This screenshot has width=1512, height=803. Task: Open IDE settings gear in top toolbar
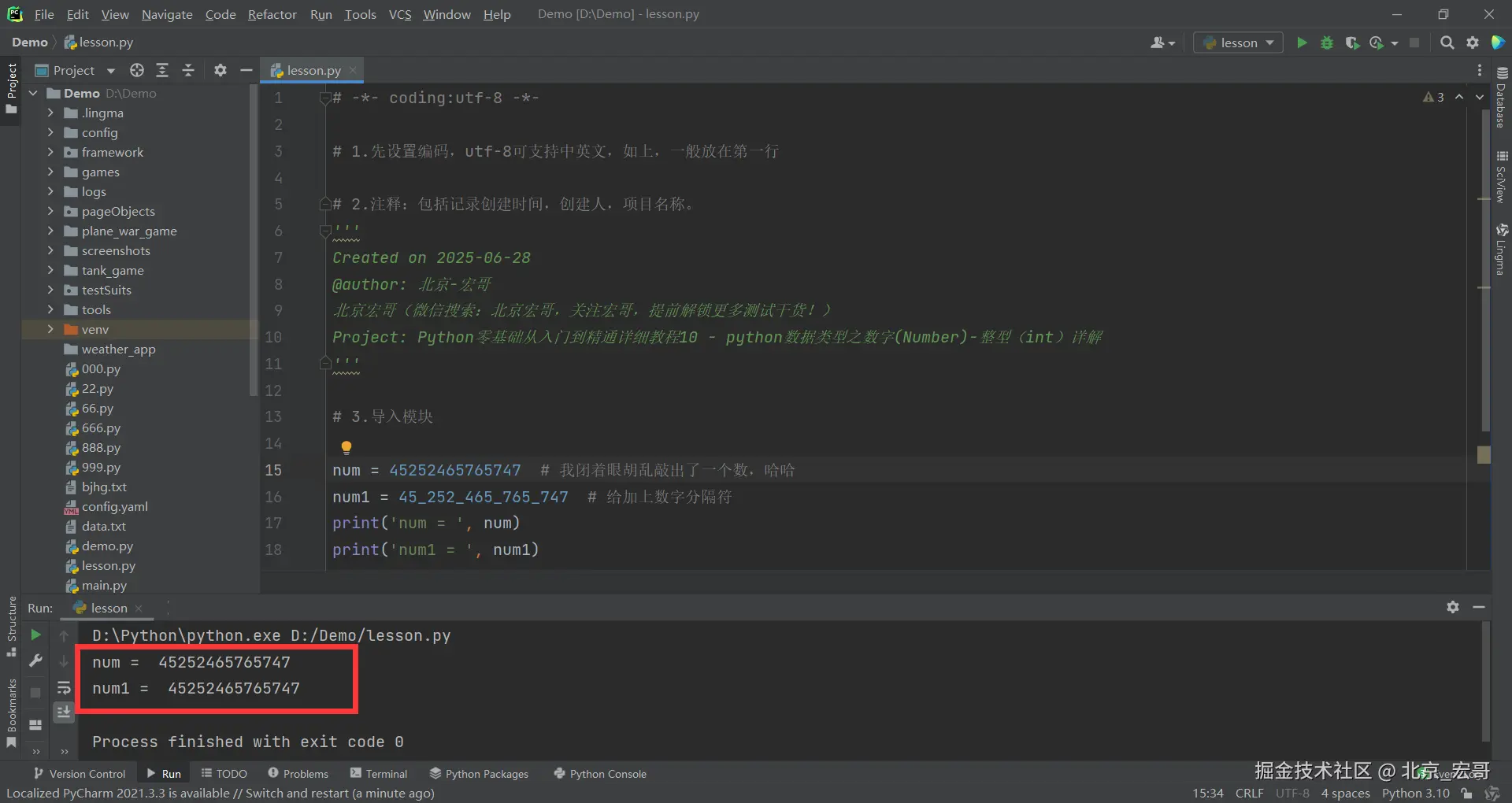point(1473,43)
